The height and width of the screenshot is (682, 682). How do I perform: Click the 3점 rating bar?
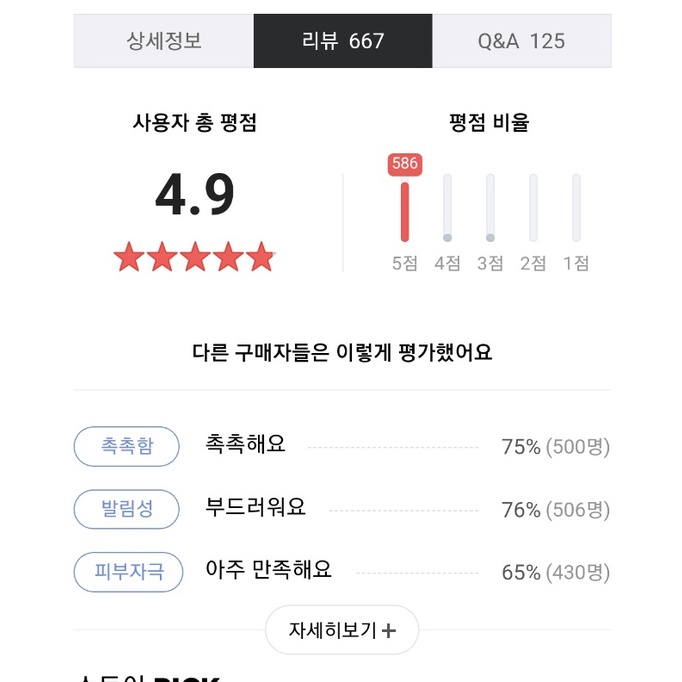click(490, 209)
